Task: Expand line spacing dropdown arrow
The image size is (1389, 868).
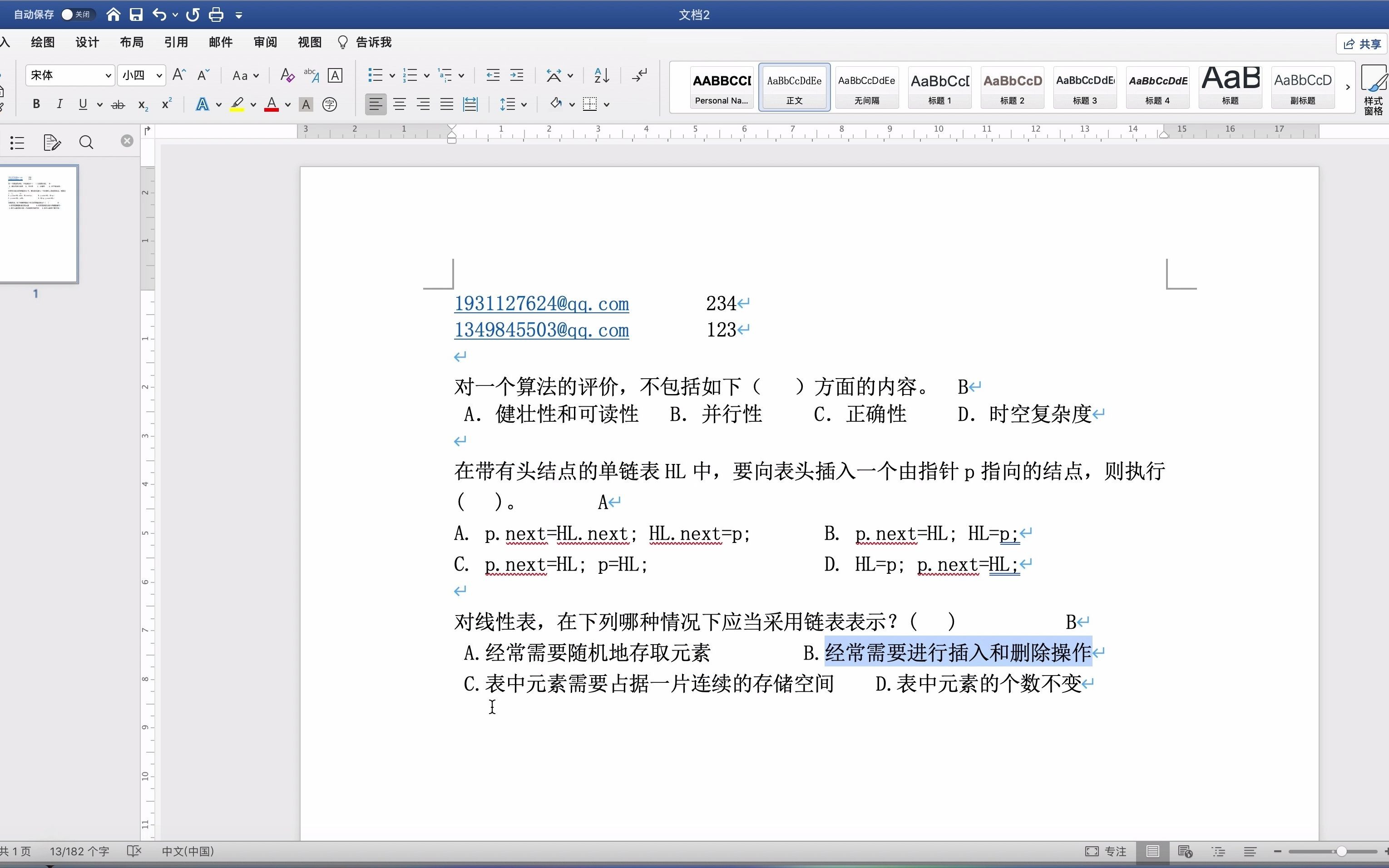Action: tap(524, 104)
